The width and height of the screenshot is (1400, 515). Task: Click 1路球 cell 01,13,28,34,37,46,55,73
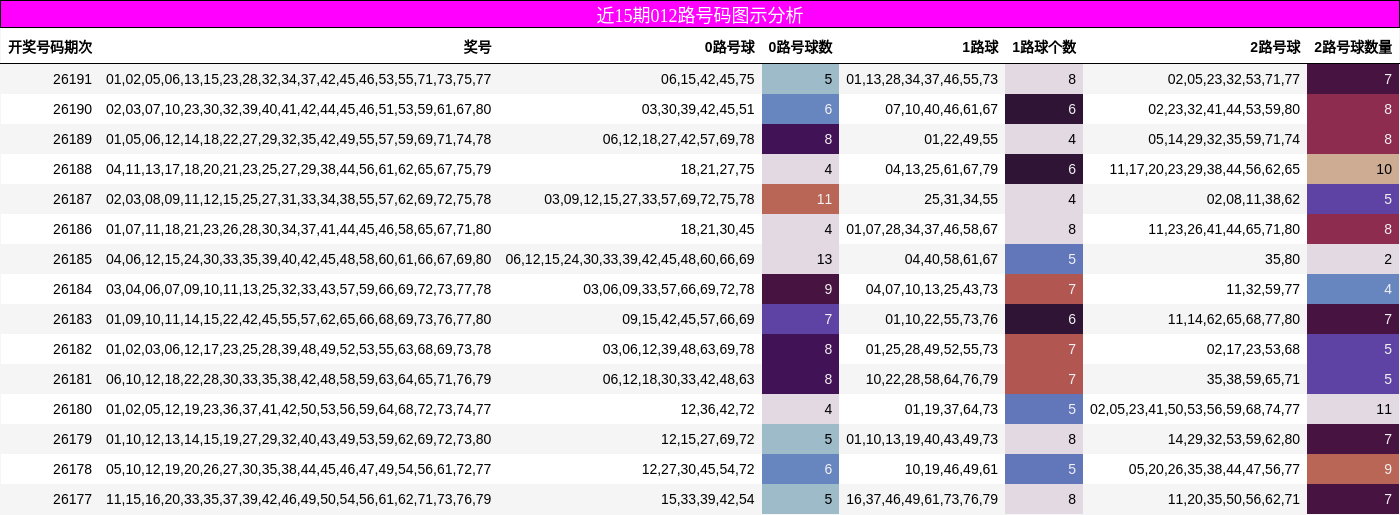(x=922, y=79)
